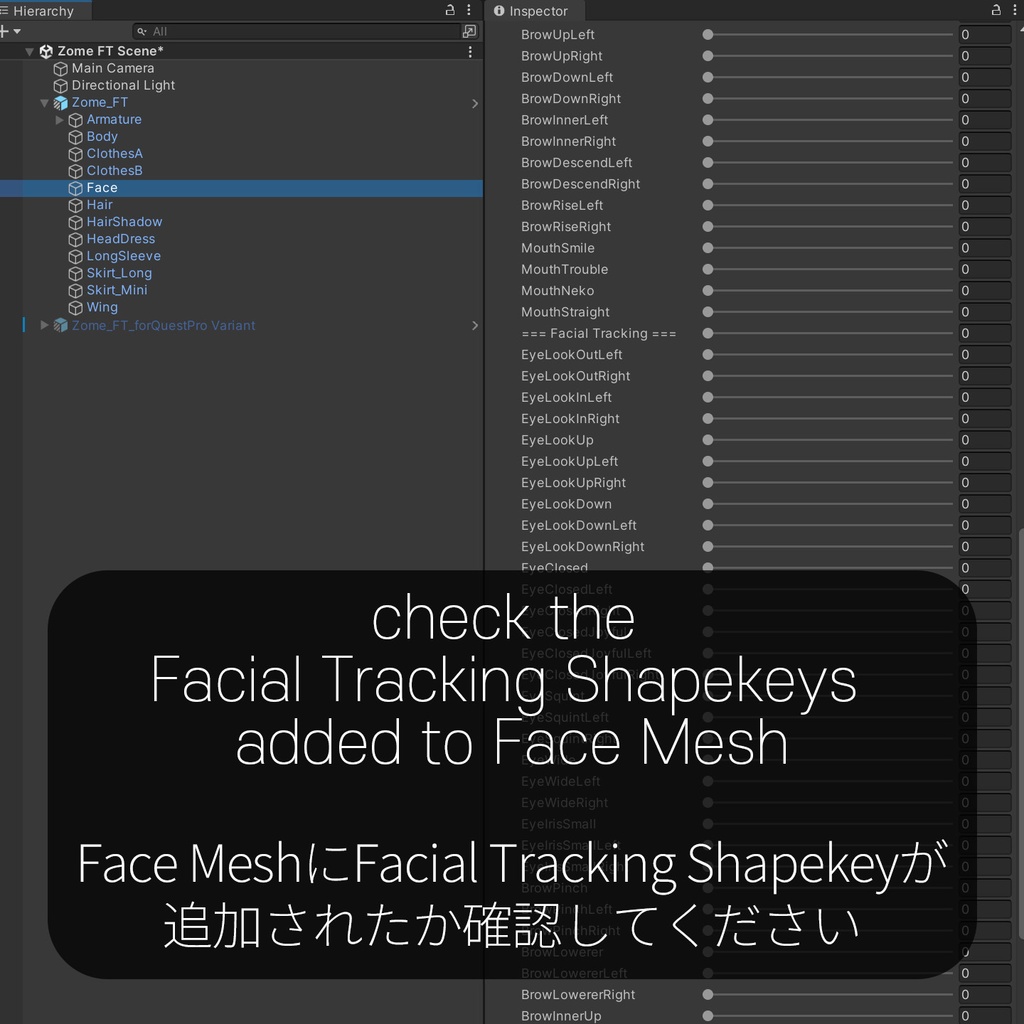Expand Zome_FT_forQuestPro Variant

44,325
